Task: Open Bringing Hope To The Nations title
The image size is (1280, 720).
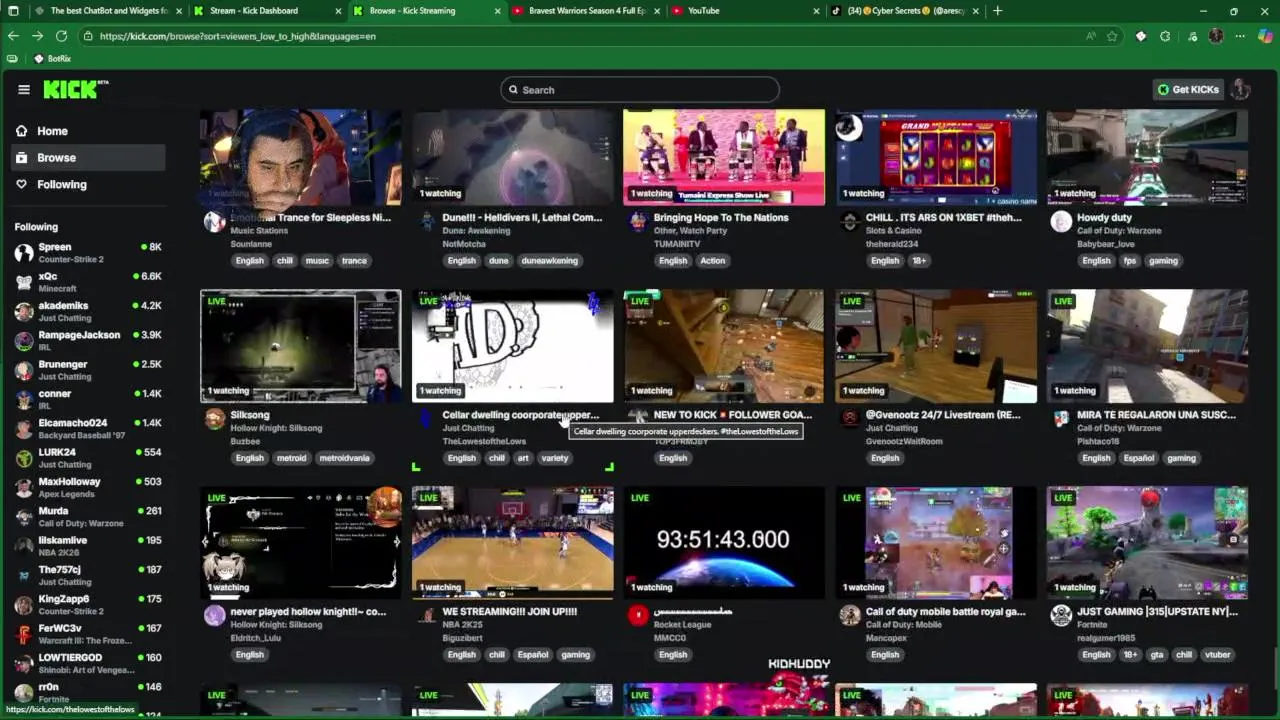Action: click(721, 217)
